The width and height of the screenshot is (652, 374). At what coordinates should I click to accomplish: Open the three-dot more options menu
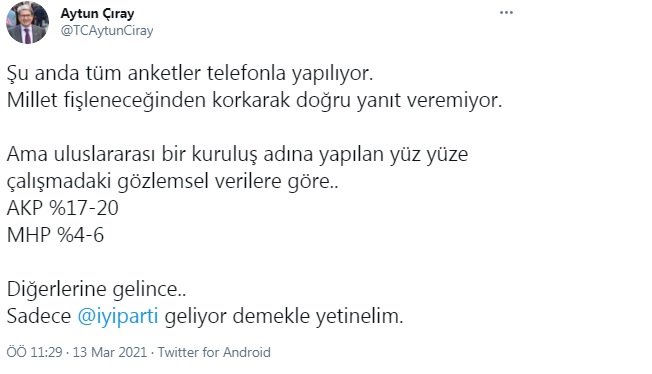[x=506, y=13]
